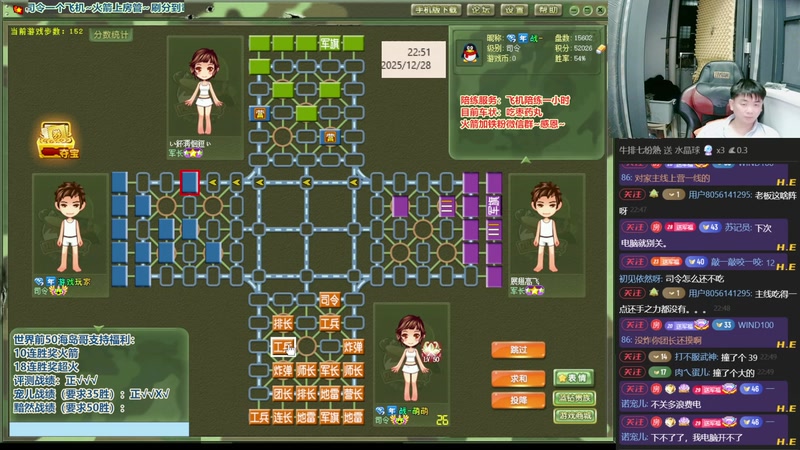
Task: Click the 10连胜奖火箭 line
Action: point(46,353)
